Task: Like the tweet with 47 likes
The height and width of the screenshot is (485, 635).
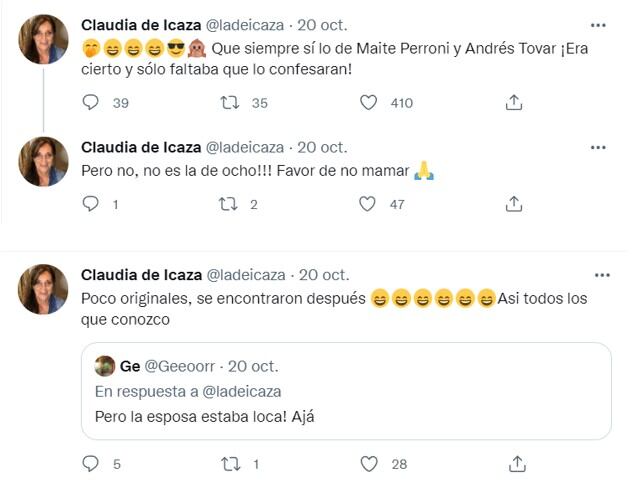Action: click(x=368, y=204)
